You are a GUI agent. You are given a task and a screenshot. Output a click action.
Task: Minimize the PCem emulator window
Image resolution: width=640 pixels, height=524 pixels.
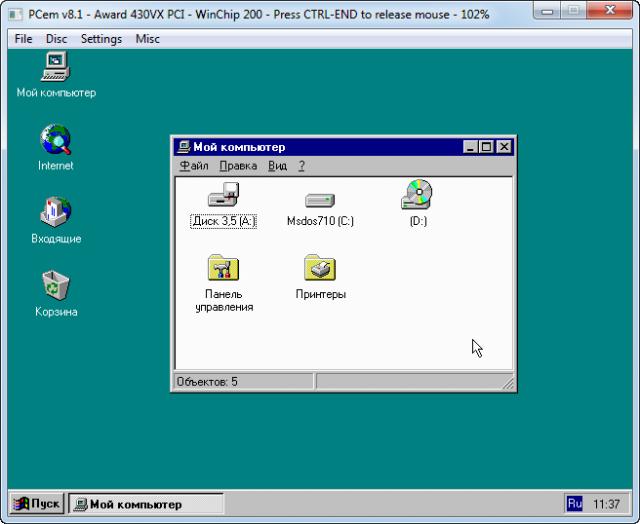click(547, 11)
